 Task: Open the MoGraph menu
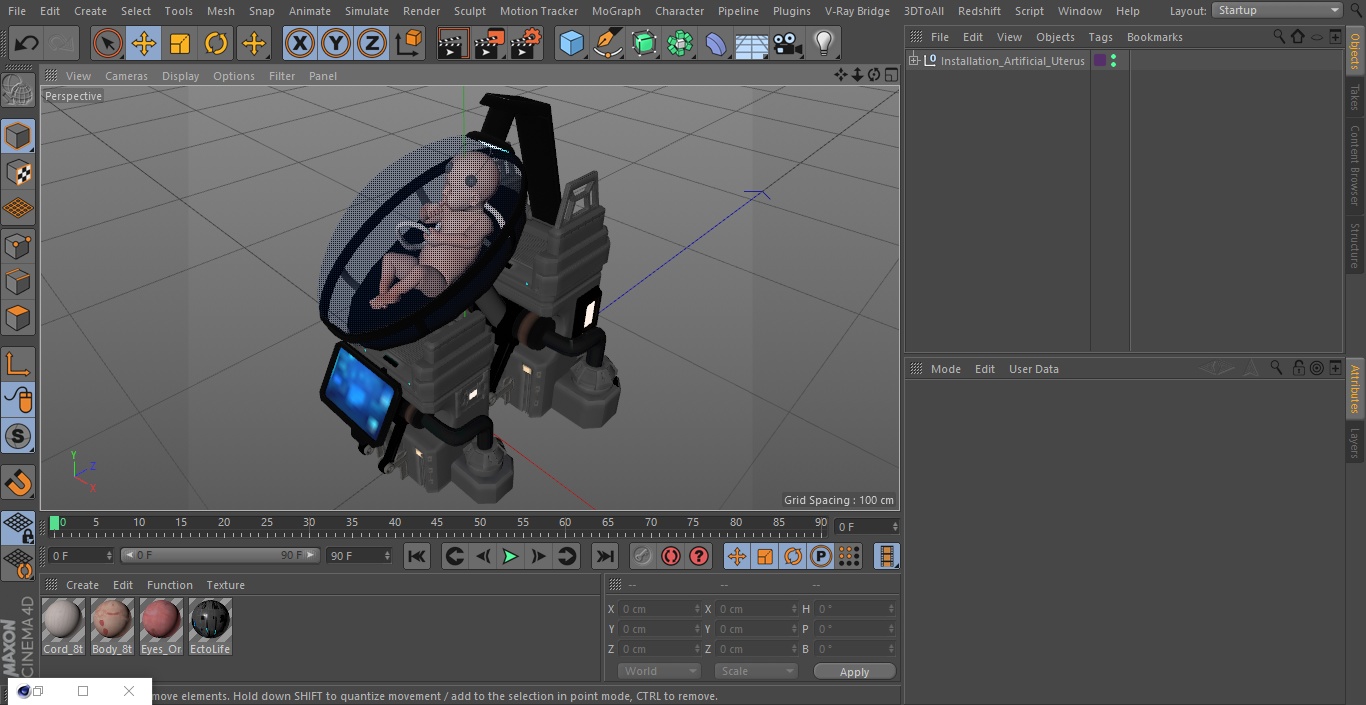coord(616,11)
